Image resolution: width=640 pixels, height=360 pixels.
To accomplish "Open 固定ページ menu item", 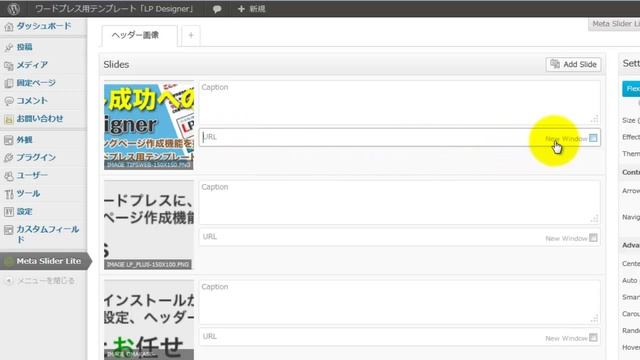I will click(x=36, y=83).
